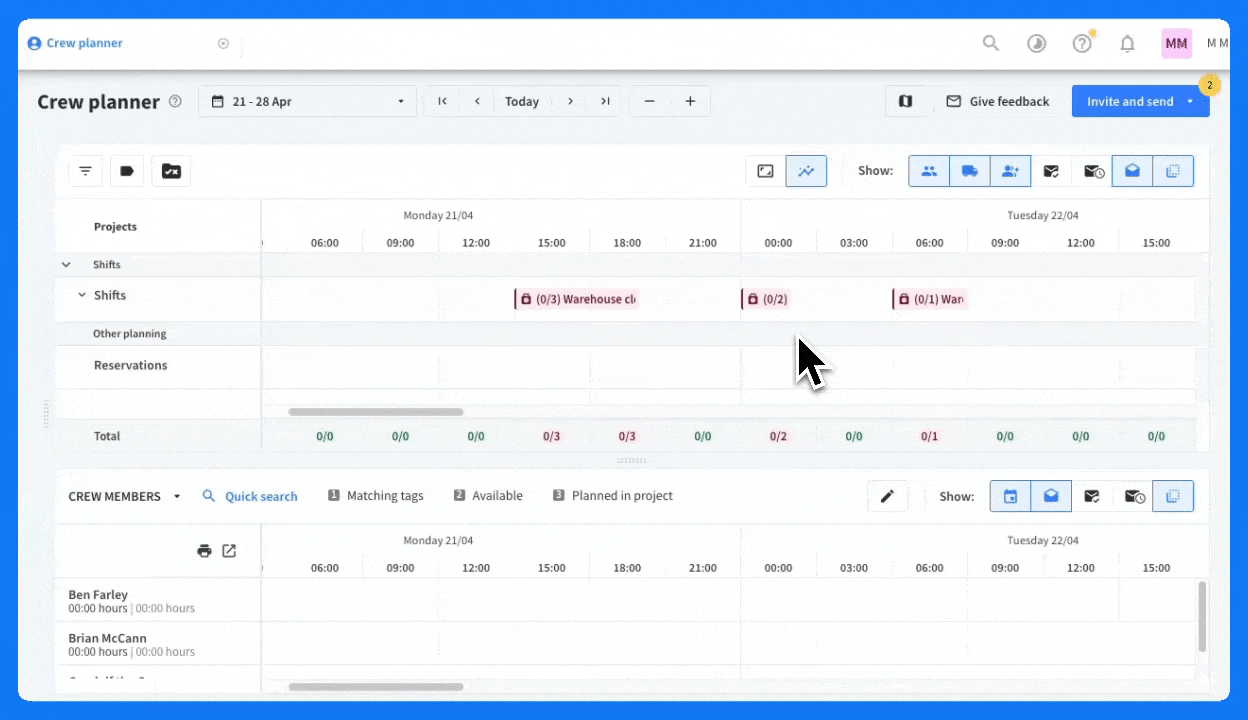Viewport: 1248px width, 720px height.
Task: Open the 21 - 28 Apr date range dropdown
Action: pyautogui.click(x=307, y=101)
